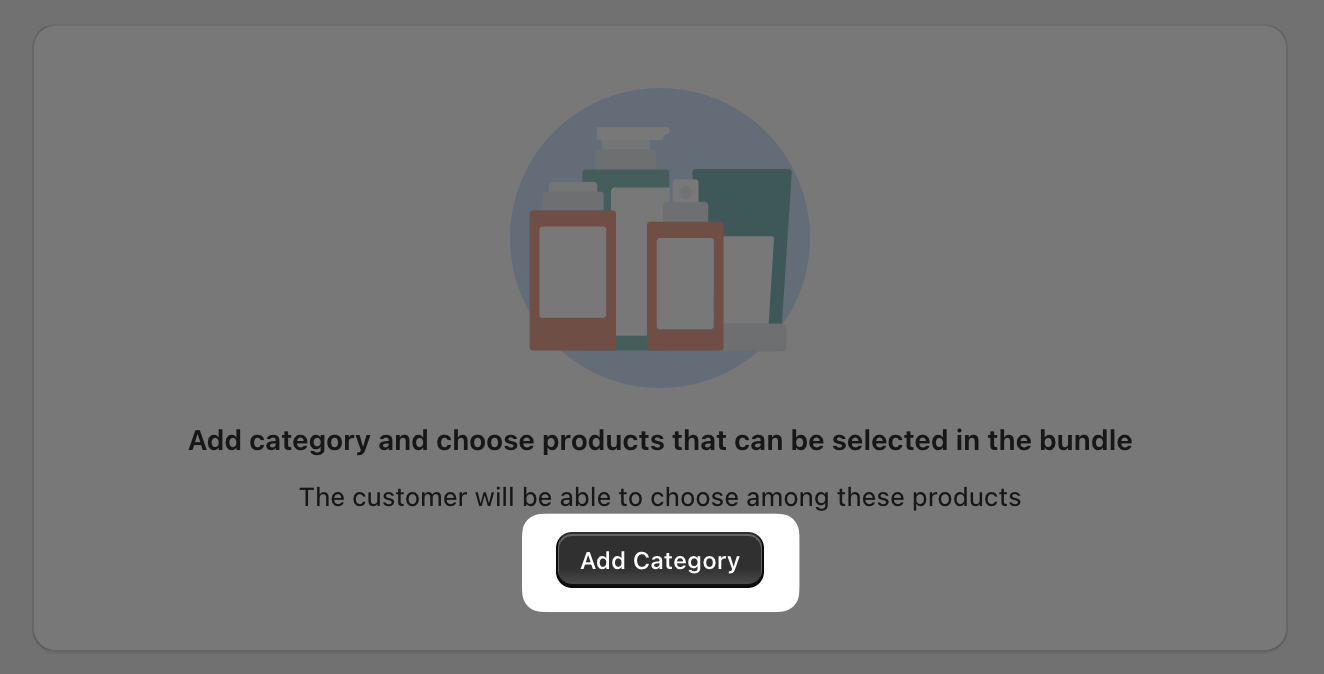
Task: Click the bold heading about adding category
Action: tap(660, 440)
